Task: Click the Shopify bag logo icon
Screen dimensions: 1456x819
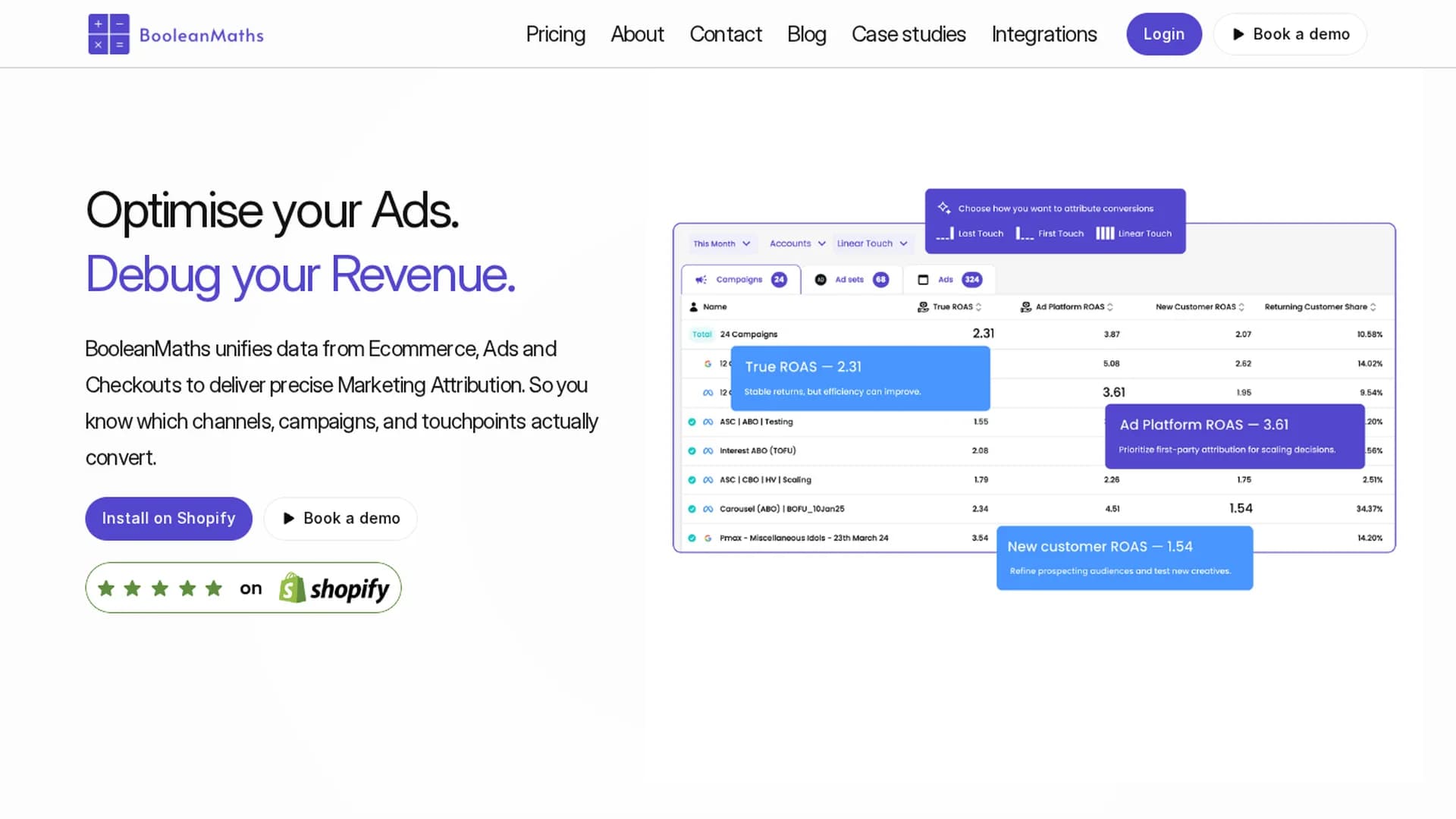Action: 292,588
